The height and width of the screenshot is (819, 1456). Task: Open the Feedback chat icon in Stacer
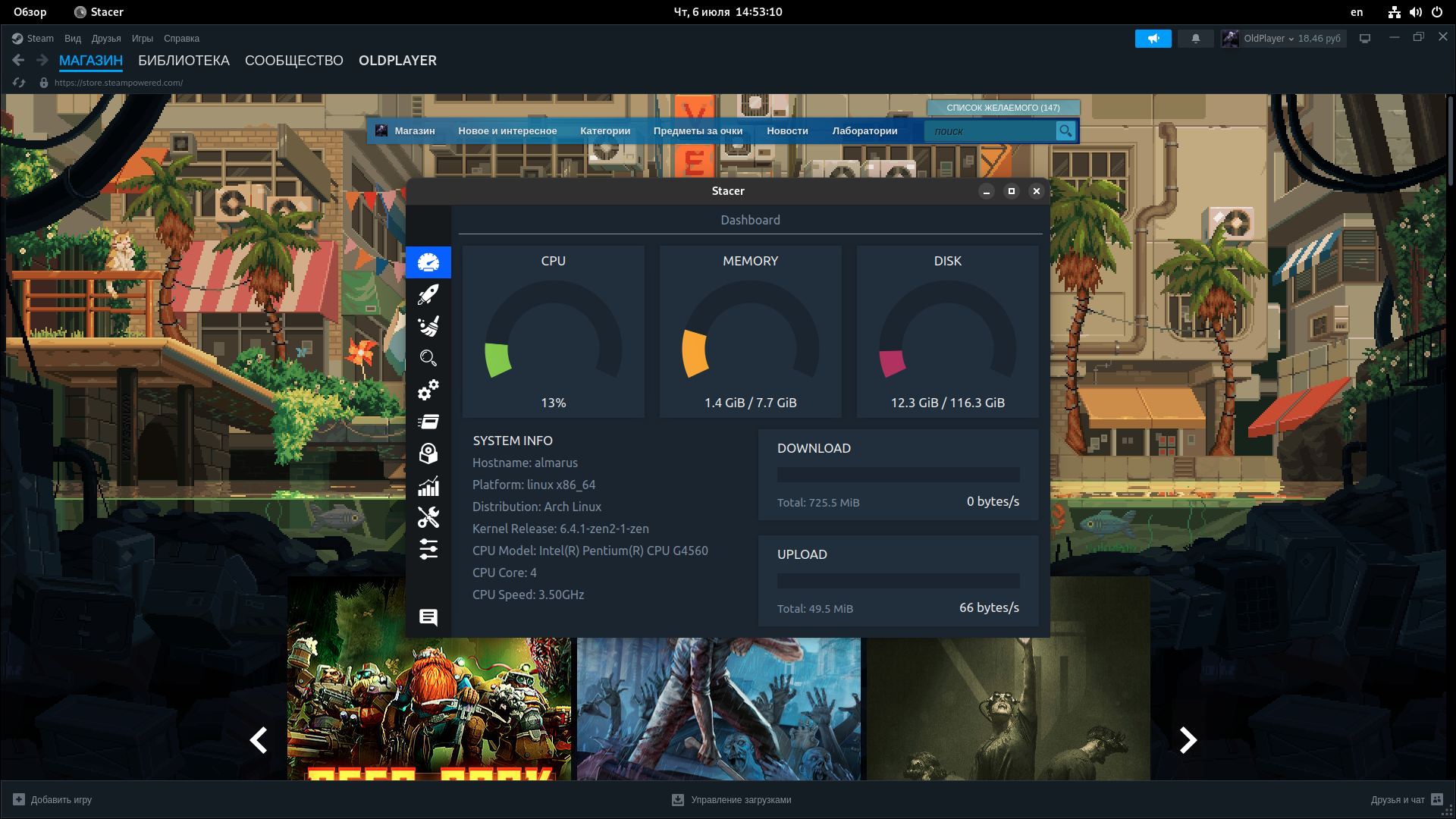428,617
